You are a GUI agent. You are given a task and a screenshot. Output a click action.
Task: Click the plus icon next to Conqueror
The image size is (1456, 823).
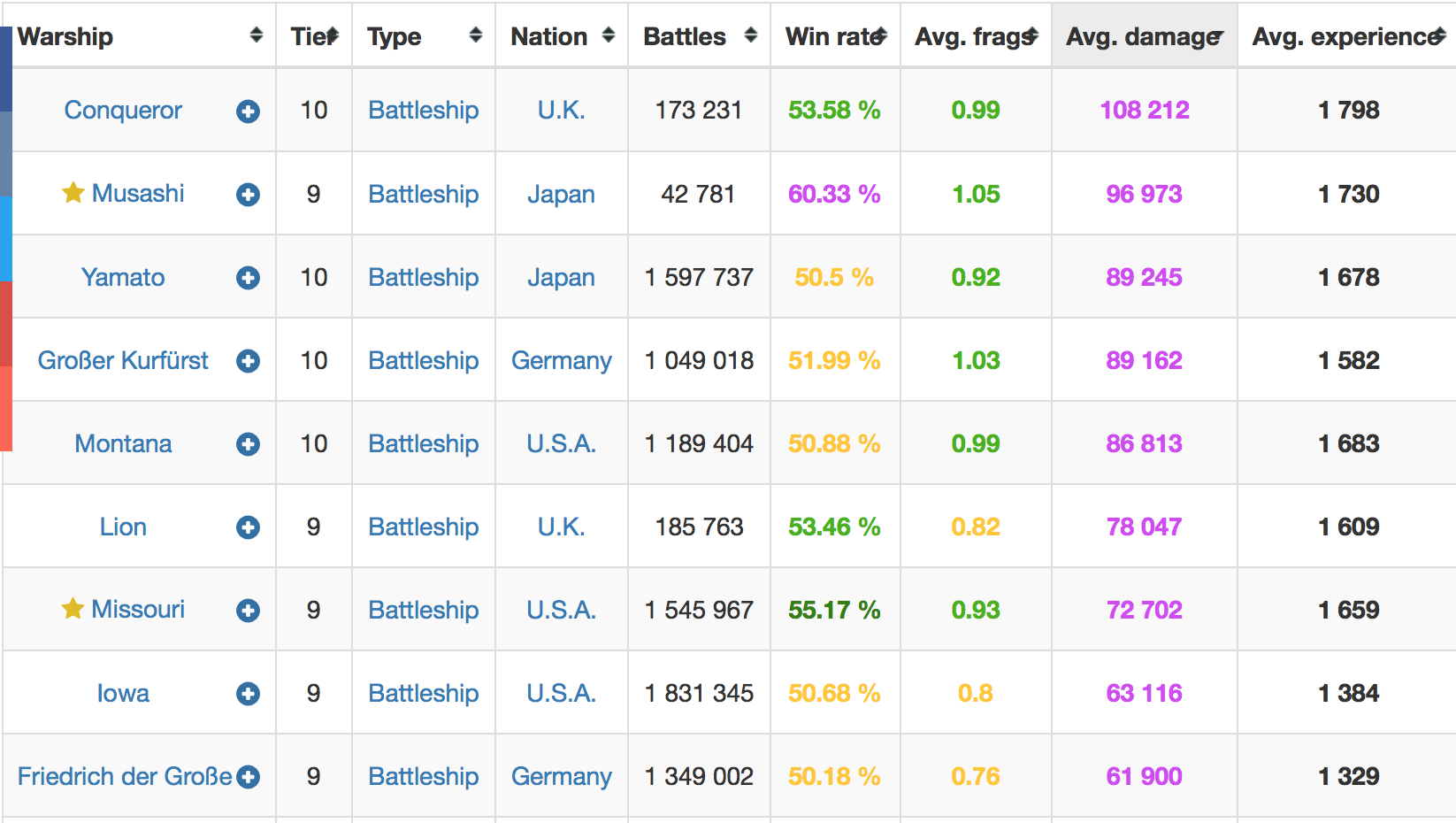[248, 112]
